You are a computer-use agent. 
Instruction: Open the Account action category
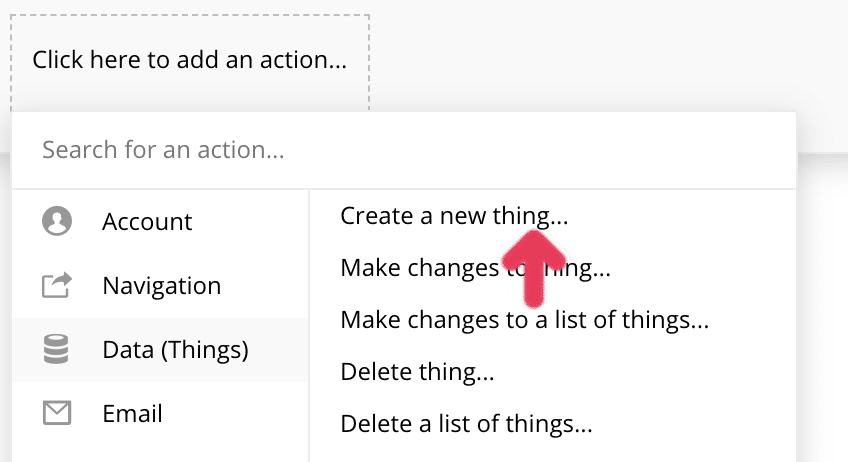[147, 221]
